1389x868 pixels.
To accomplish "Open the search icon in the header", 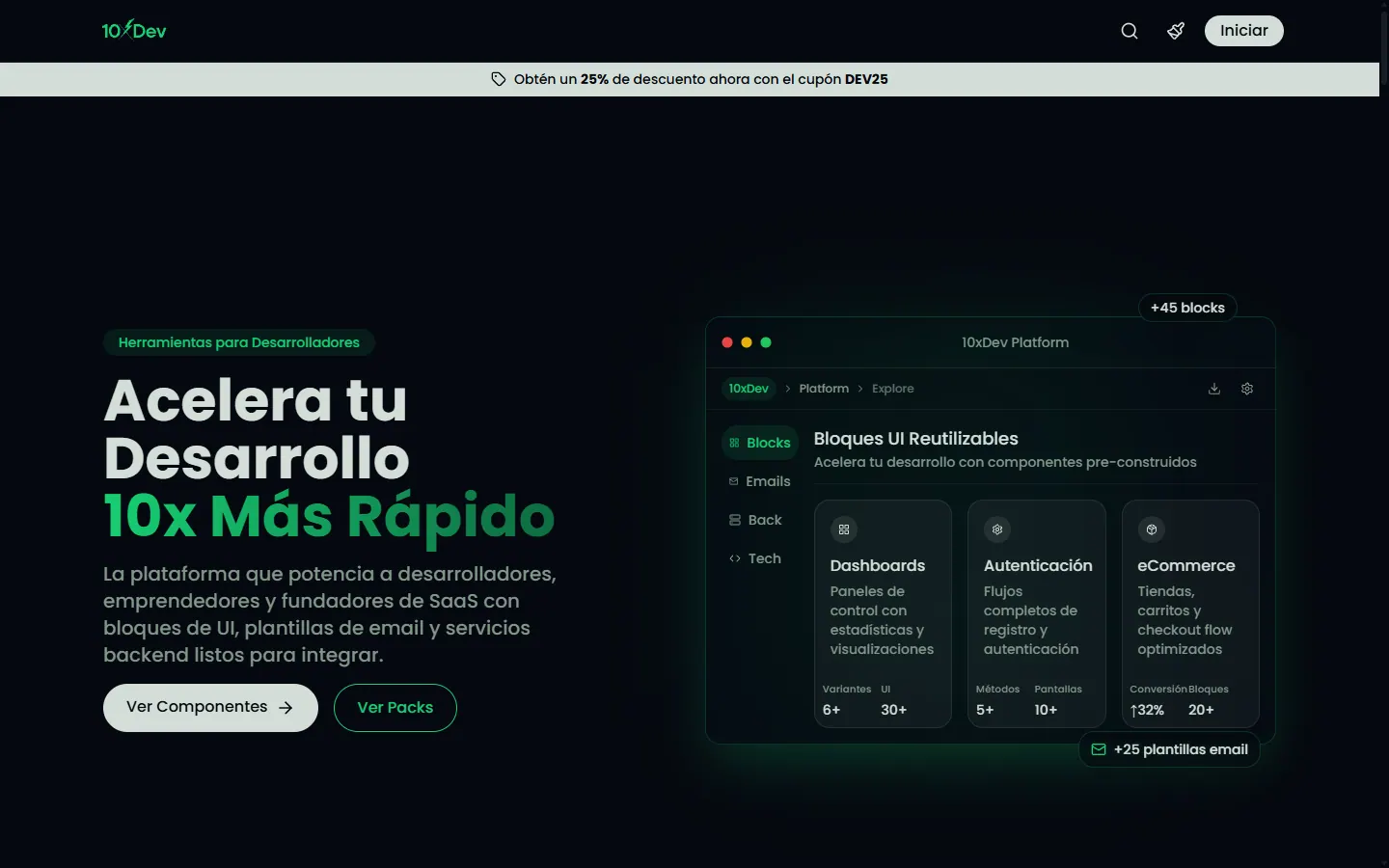I will pos(1130,31).
